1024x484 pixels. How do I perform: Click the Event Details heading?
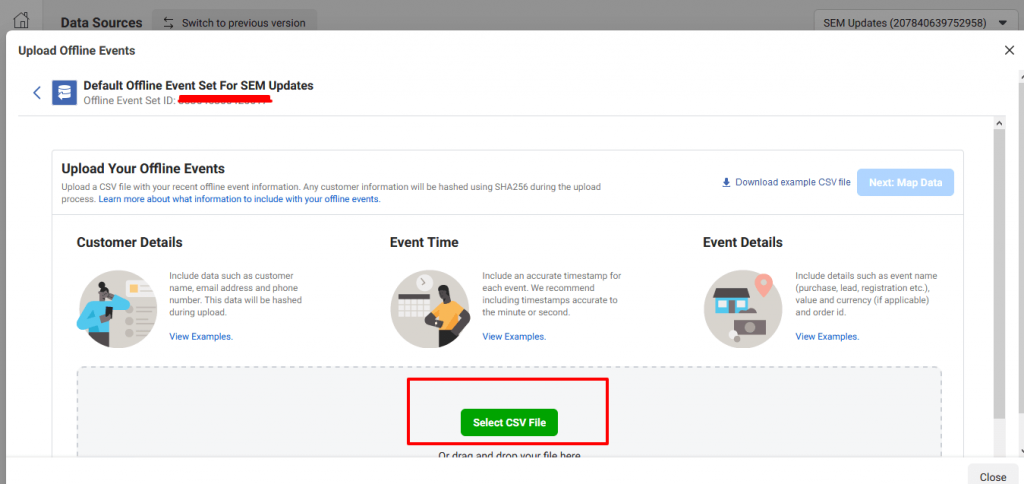(743, 242)
